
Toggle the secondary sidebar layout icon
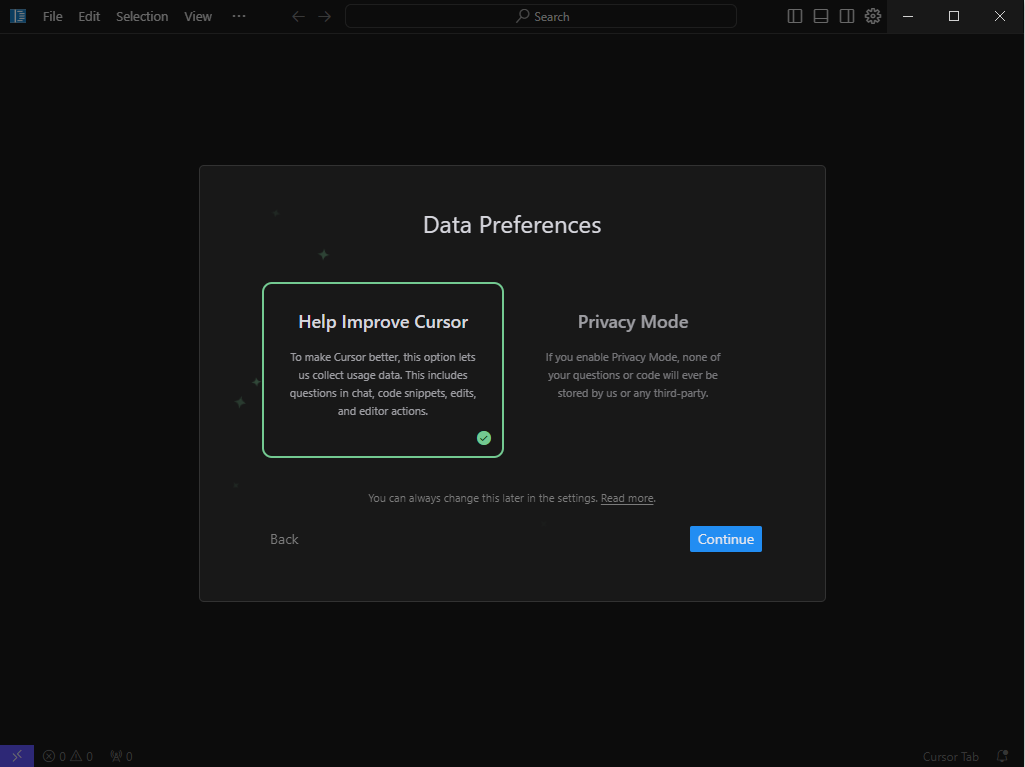[847, 16]
